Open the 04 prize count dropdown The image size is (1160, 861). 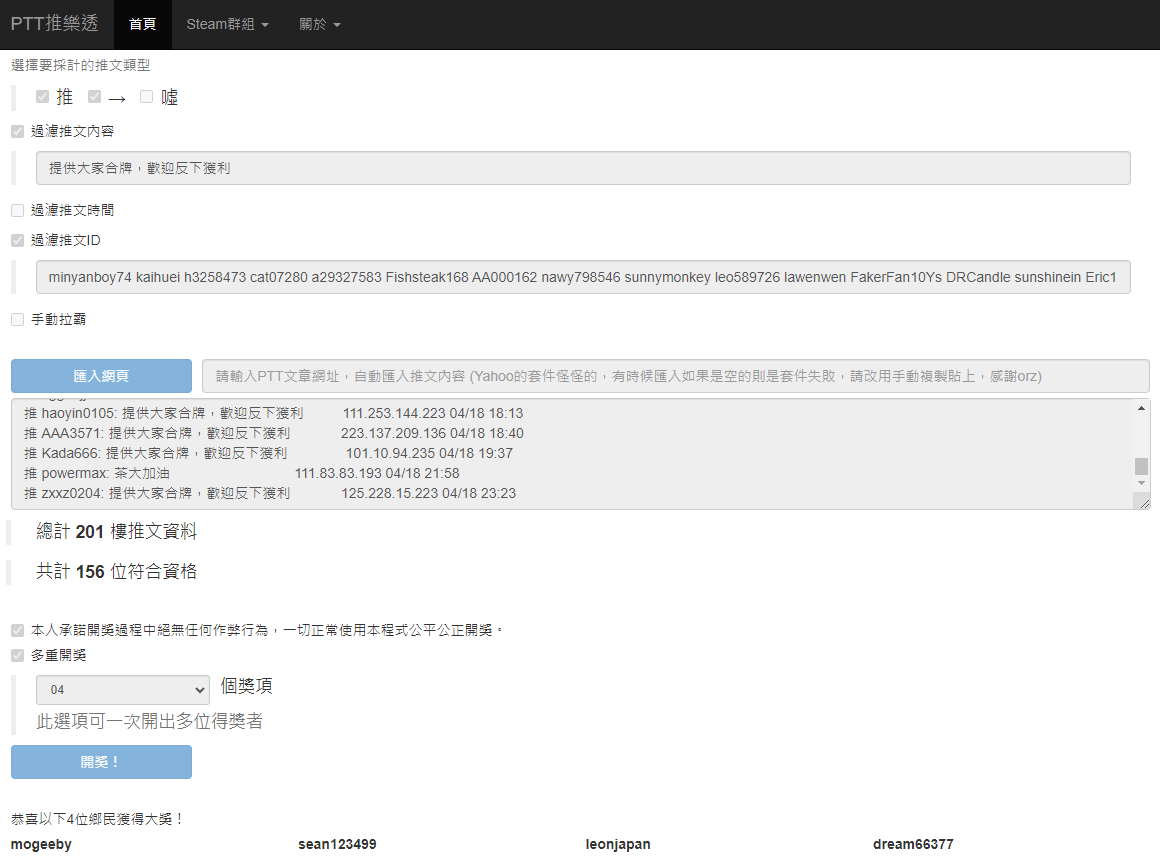pos(123,689)
